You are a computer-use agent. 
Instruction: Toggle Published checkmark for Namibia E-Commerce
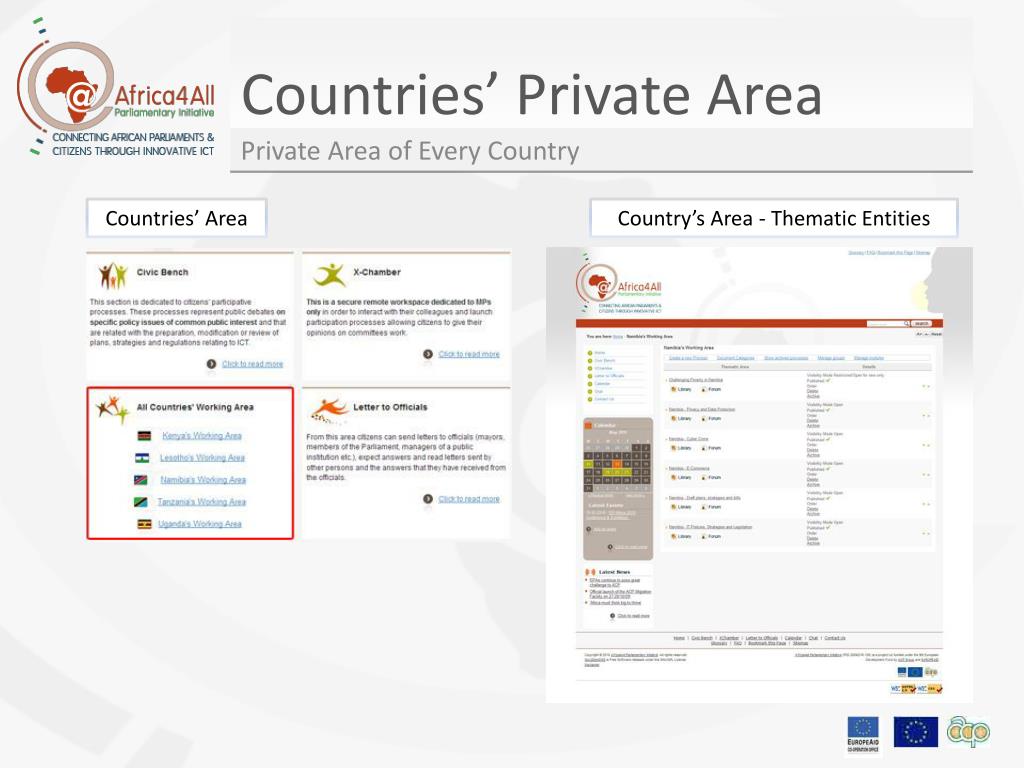click(828, 469)
